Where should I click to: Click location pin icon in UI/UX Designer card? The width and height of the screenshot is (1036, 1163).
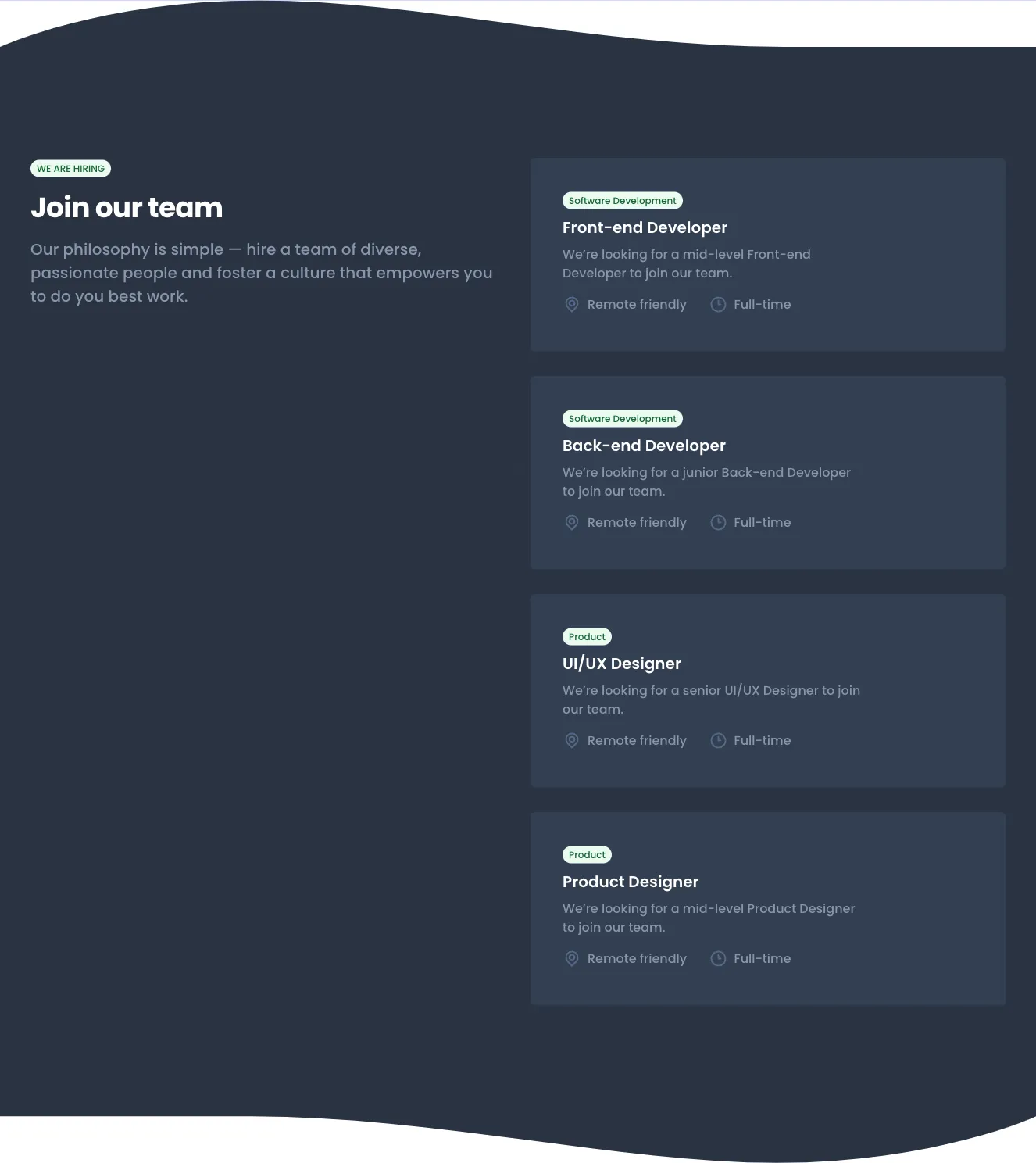coord(572,741)
